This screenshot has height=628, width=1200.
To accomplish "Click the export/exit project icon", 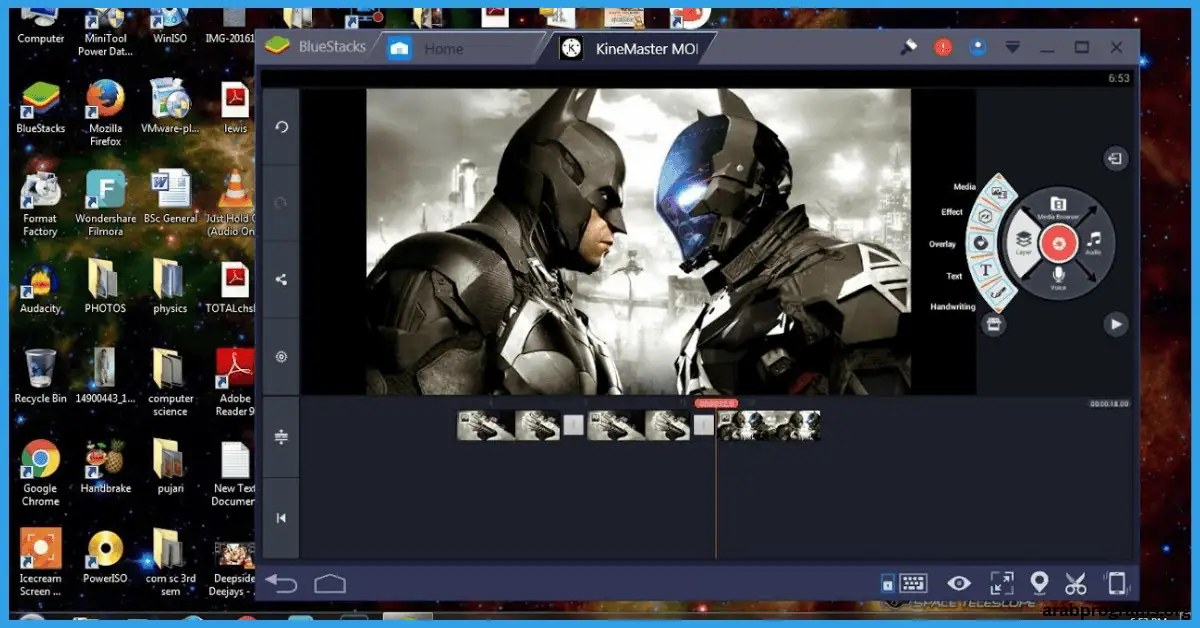I will pyautogui.click(x=1116, y=158).
